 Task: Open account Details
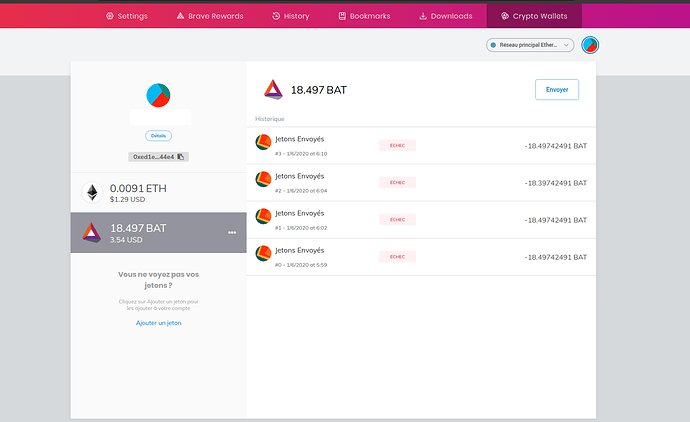click(158, 136)
